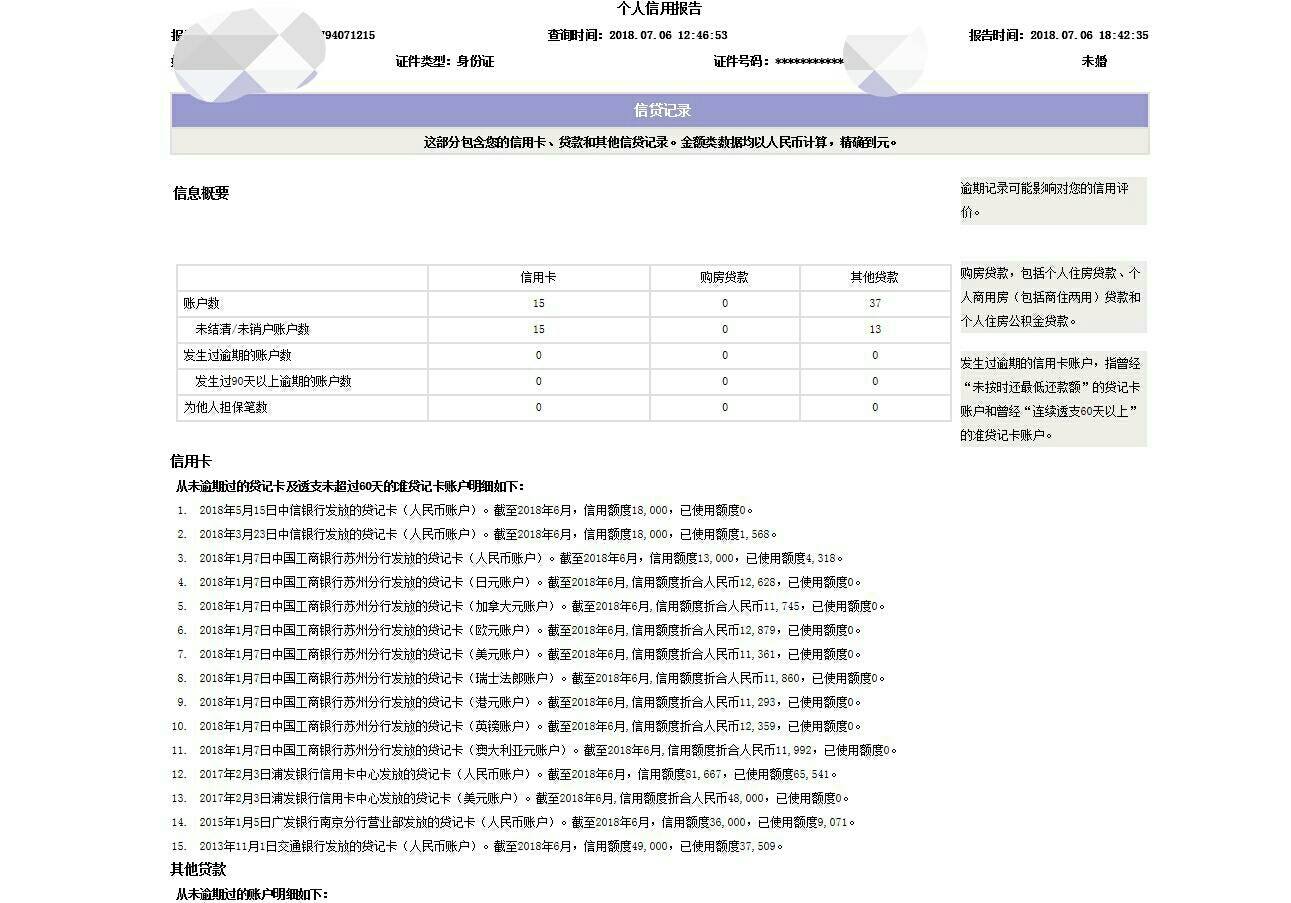This screenshot has width=1291, height=903.
Task: Click the 账户数 row label
Action: tap(201, 304)
